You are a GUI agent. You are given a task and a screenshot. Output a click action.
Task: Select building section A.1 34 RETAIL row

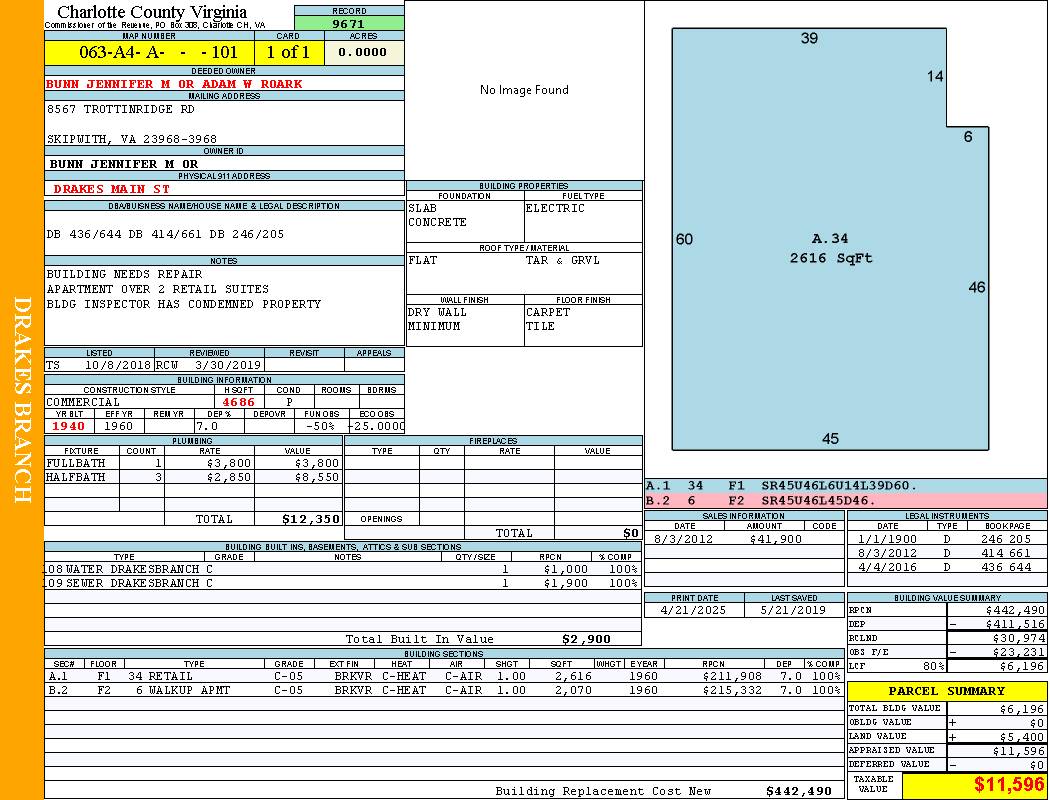443,676
